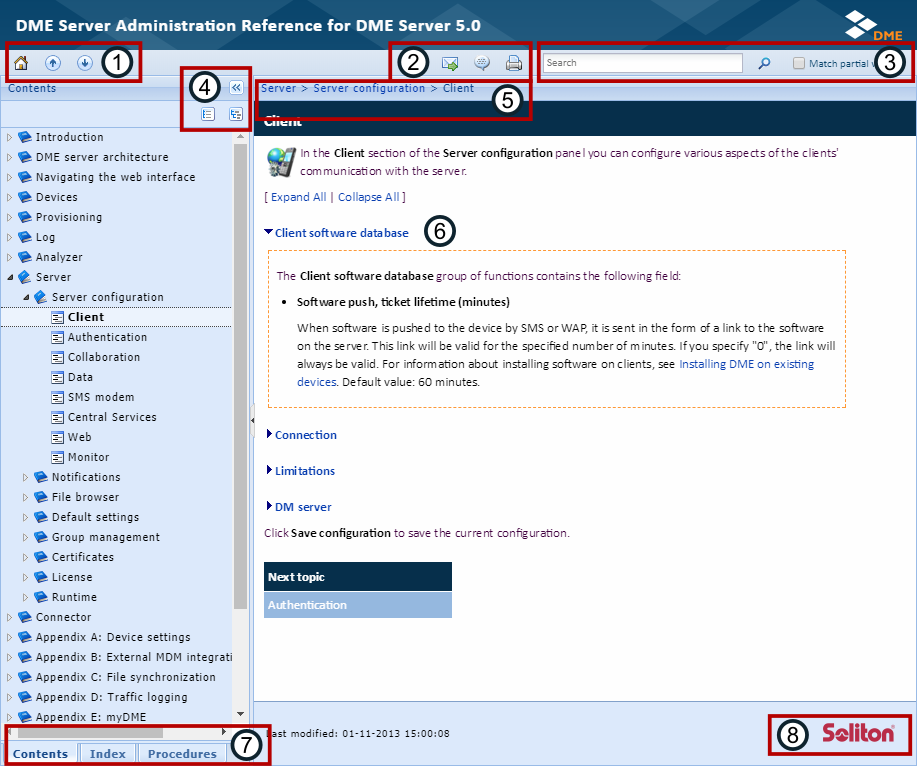Click the Client section phone-globe icon

[281, 162]
